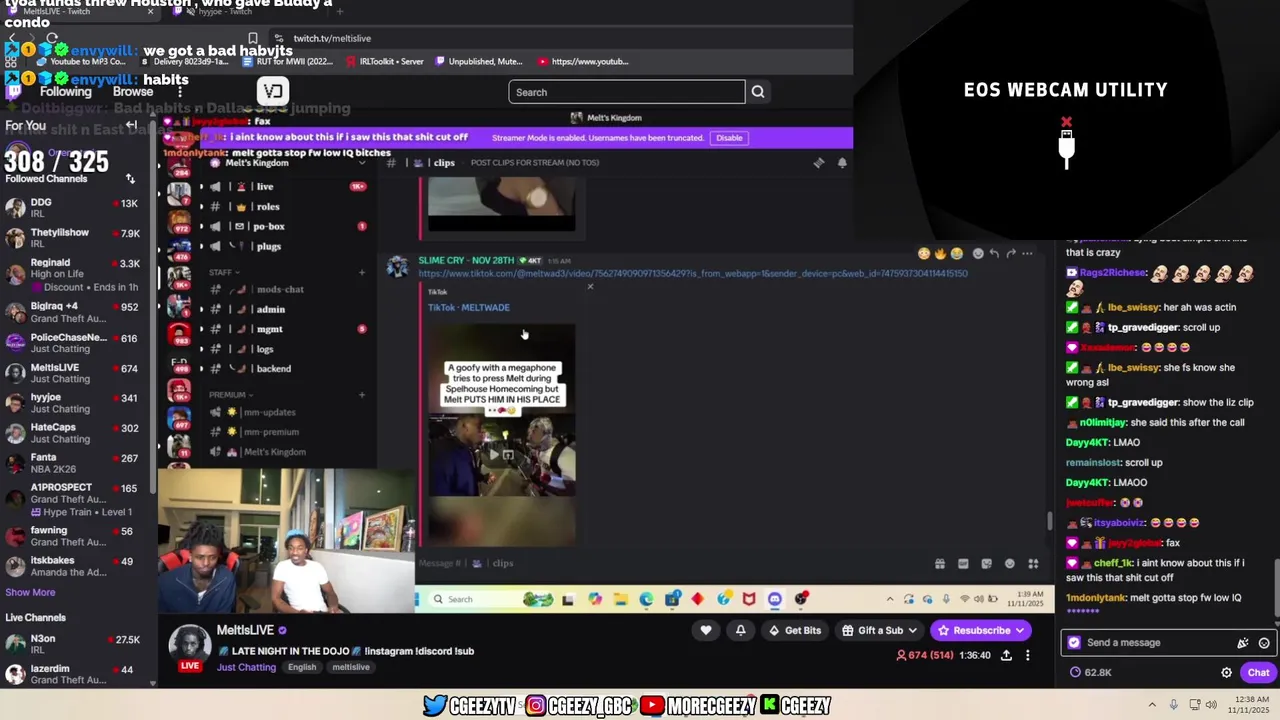
Task: Click the microphone icon in system tray
Action: [1173, 704]
